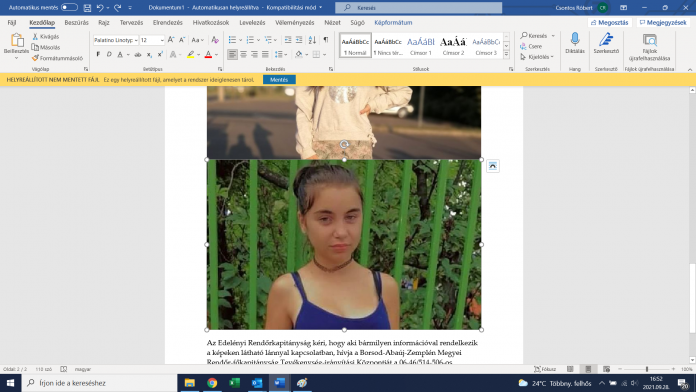Open the Szerkesztő editor tool

606,43
